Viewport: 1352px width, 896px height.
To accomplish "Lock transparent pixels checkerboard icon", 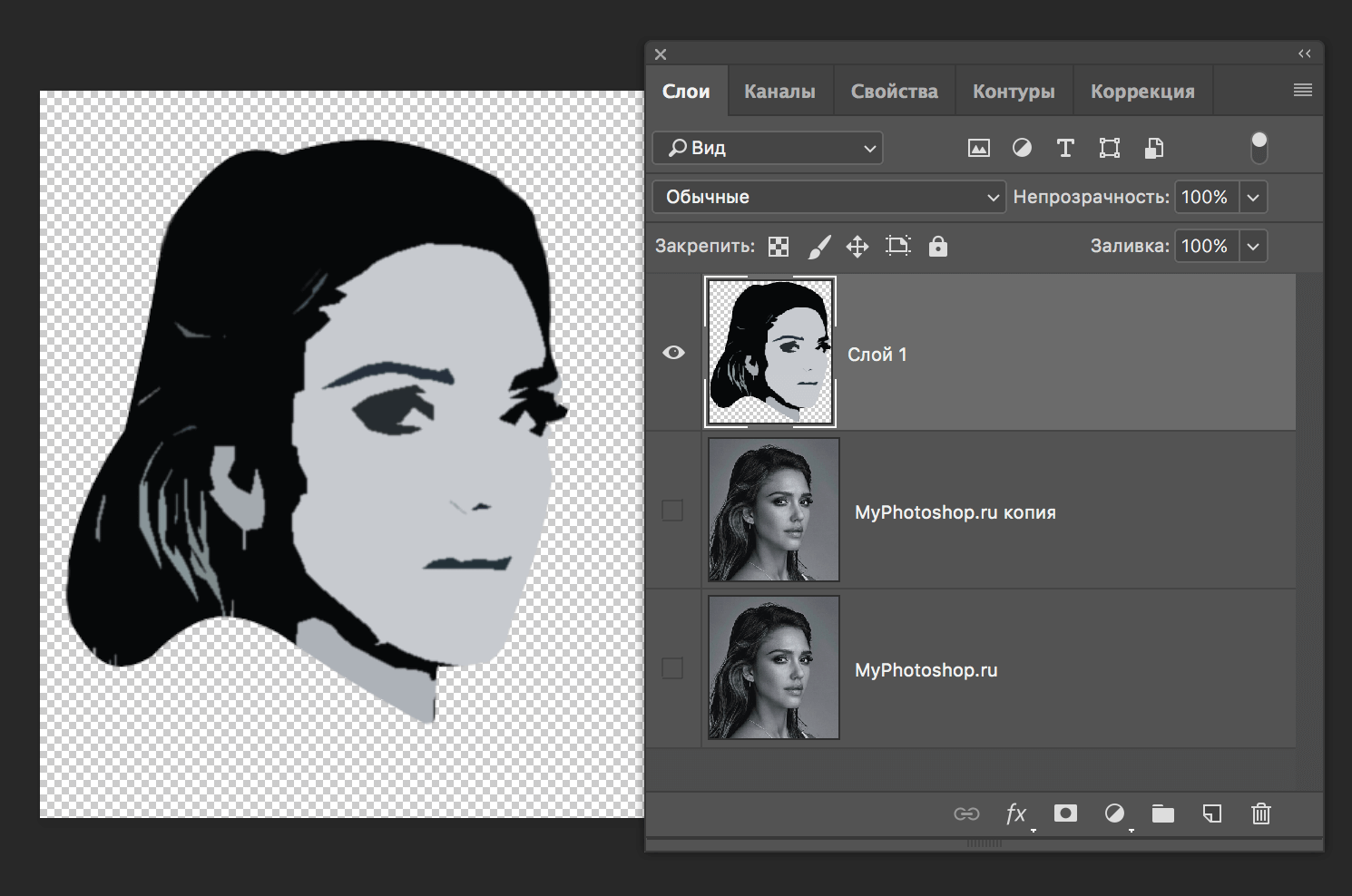I will [x=779, y=247].
